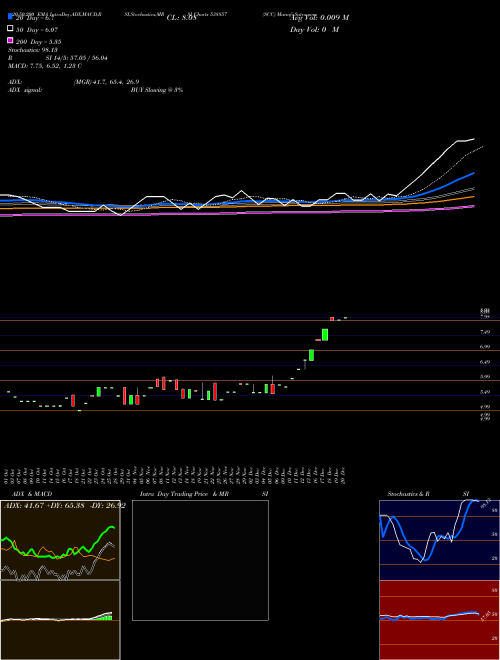Click the magenta 200 Day legend swatch
500x660 pixels.
tap(10, 40)
